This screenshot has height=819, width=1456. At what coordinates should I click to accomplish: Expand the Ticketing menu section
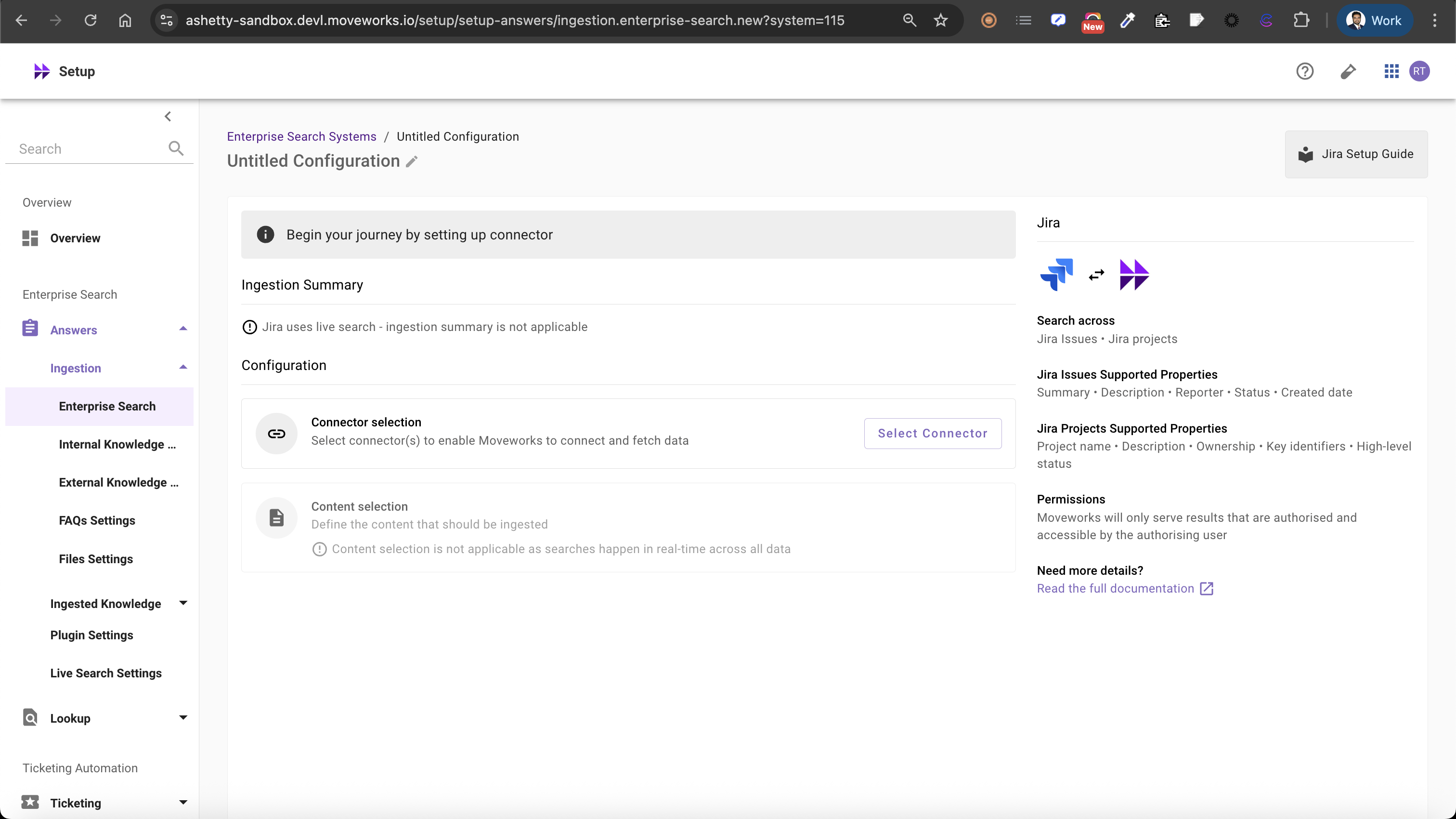pyautogui.click(x=183, y=803)
